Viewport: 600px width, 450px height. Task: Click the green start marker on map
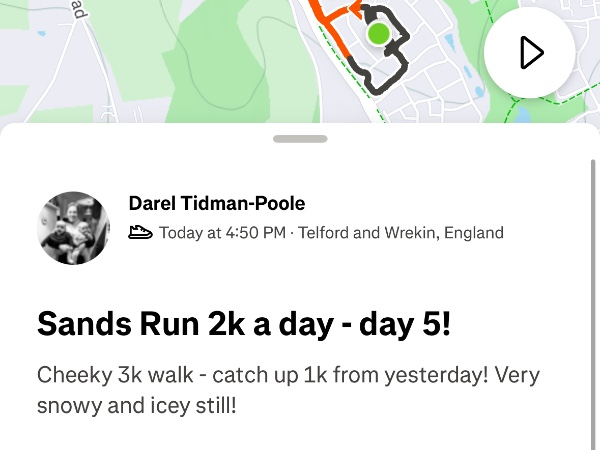click(377, 34)
